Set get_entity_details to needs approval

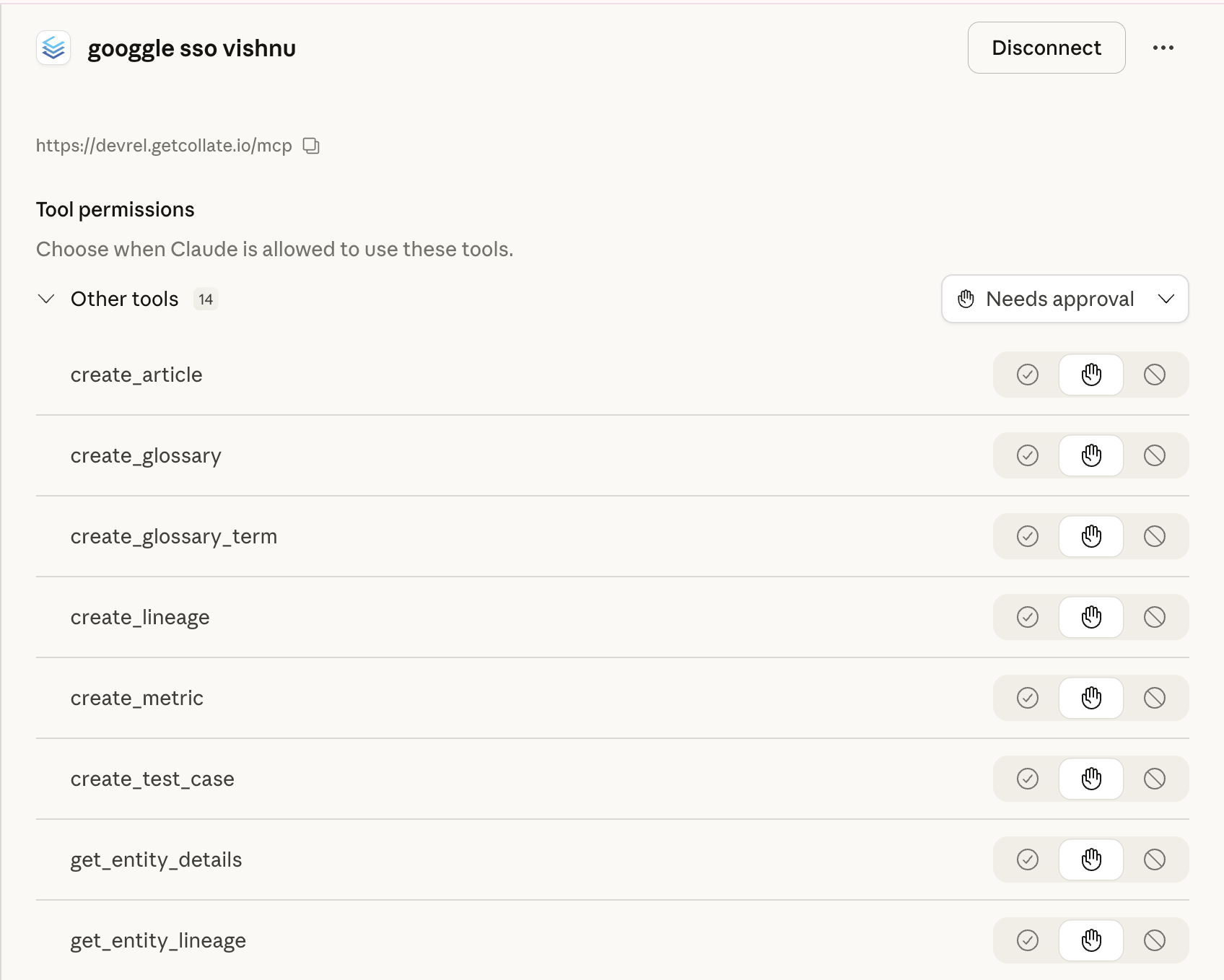coord(1091,859)
